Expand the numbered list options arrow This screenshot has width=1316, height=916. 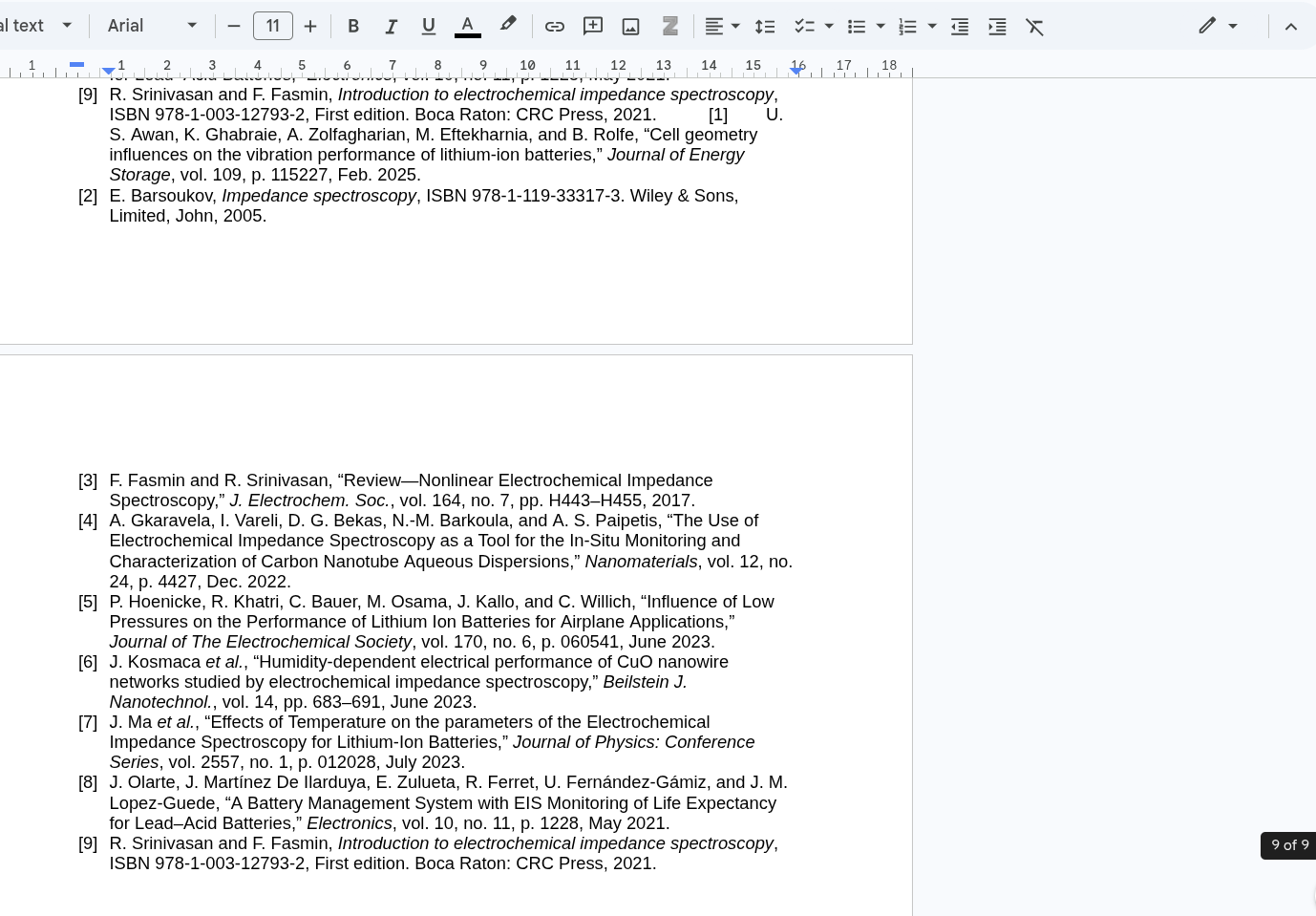click(x=932, y=26)
